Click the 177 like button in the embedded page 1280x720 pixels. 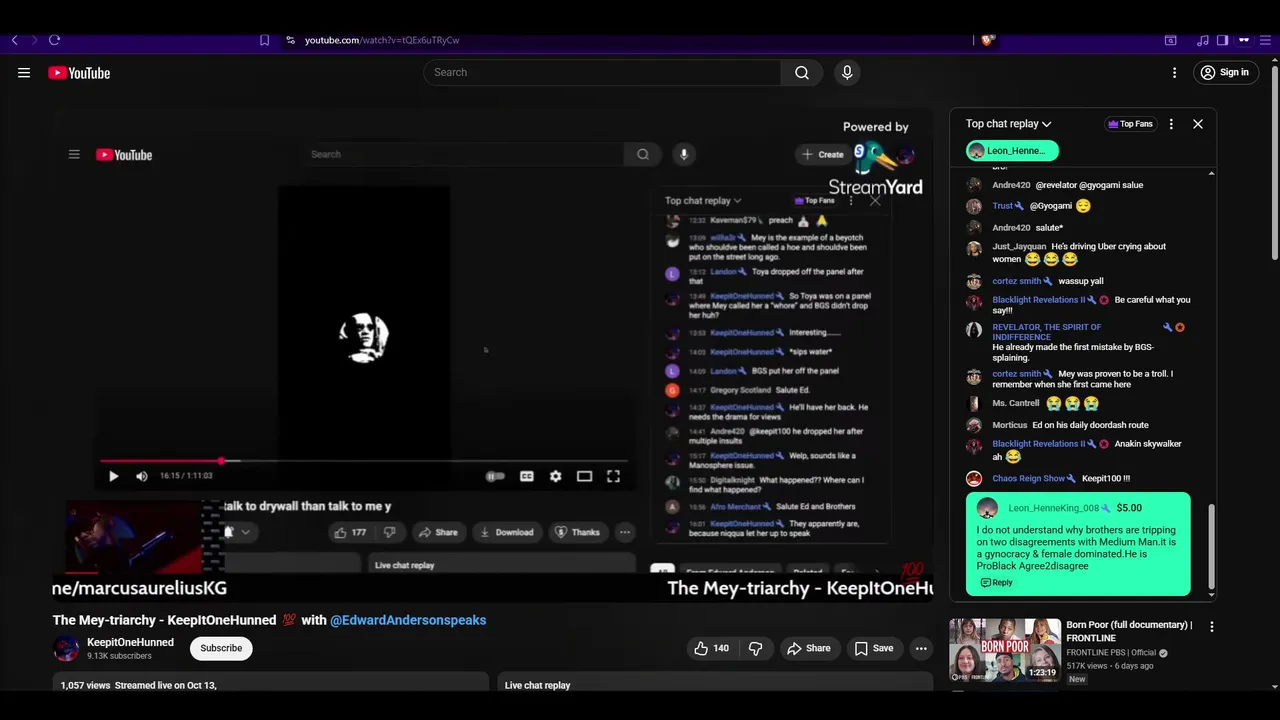(351, 532)
